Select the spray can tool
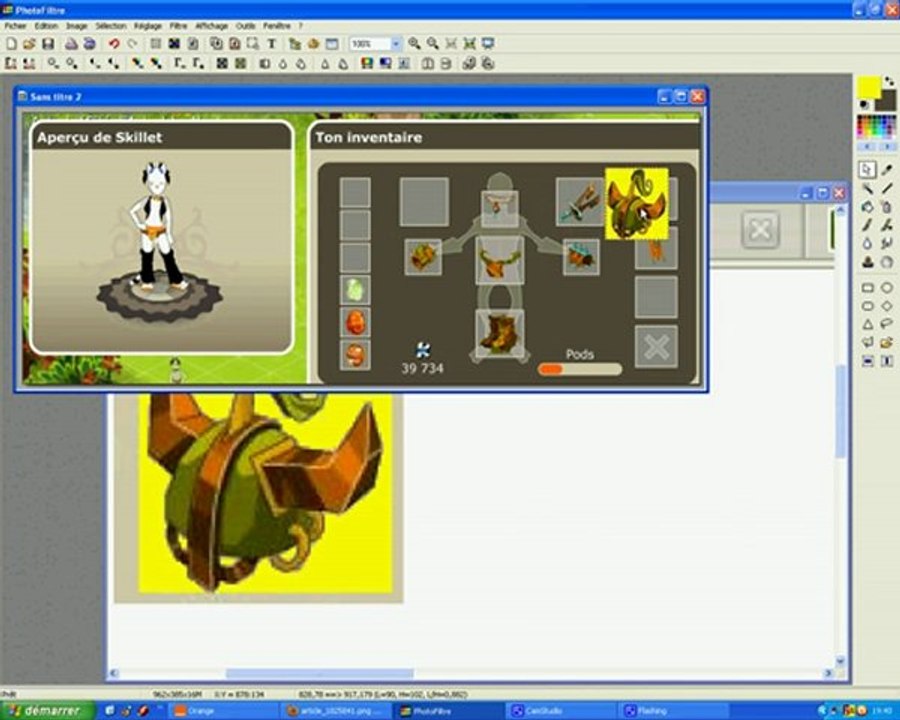Screen dimensions: 900x720 pos(887,207)
